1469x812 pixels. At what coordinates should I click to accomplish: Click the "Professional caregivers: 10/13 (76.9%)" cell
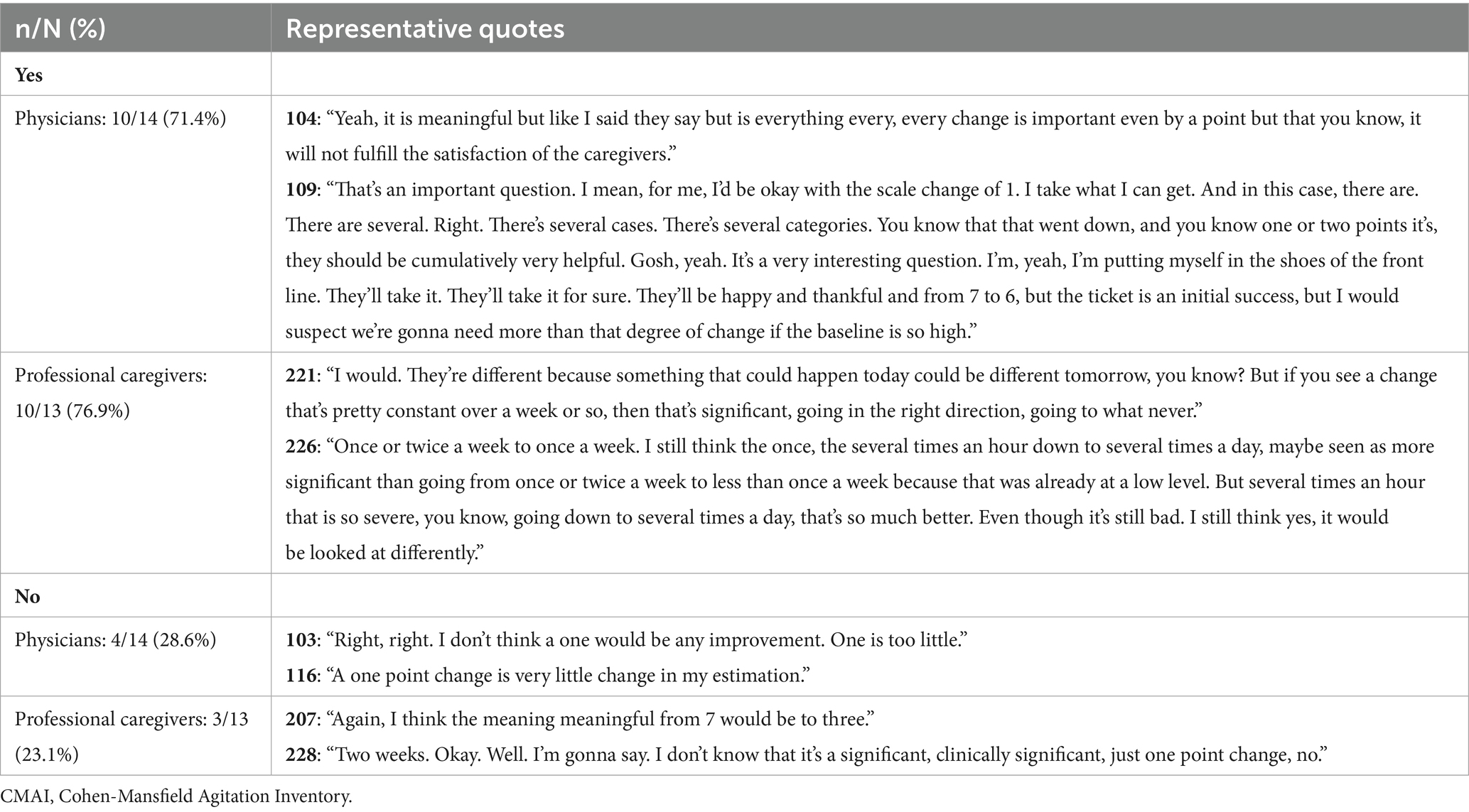click(111, 393)
